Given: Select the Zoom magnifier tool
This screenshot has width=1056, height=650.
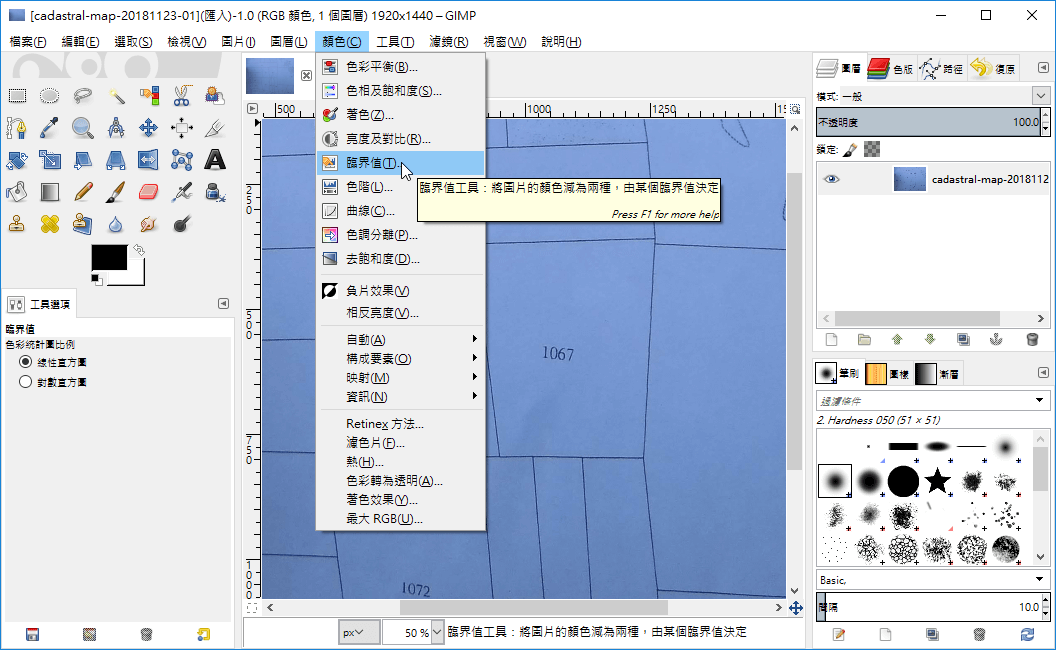Looking at the screenshot, I should pyautogui.click(x=83, y=129).
